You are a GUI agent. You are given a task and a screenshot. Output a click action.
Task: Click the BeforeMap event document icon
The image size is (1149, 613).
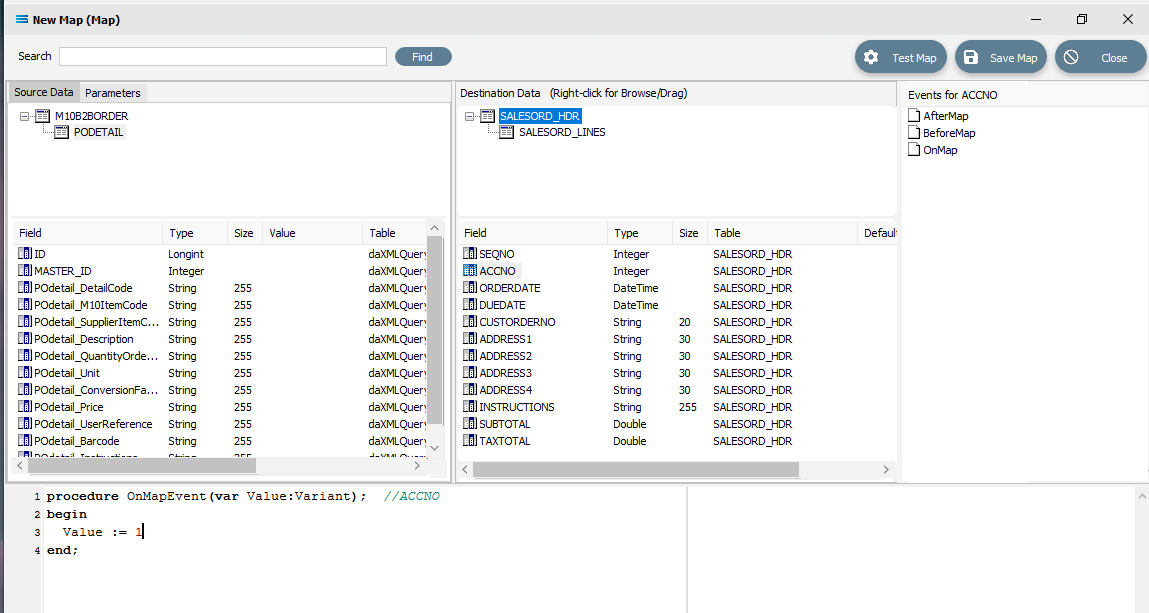[914, 132]
